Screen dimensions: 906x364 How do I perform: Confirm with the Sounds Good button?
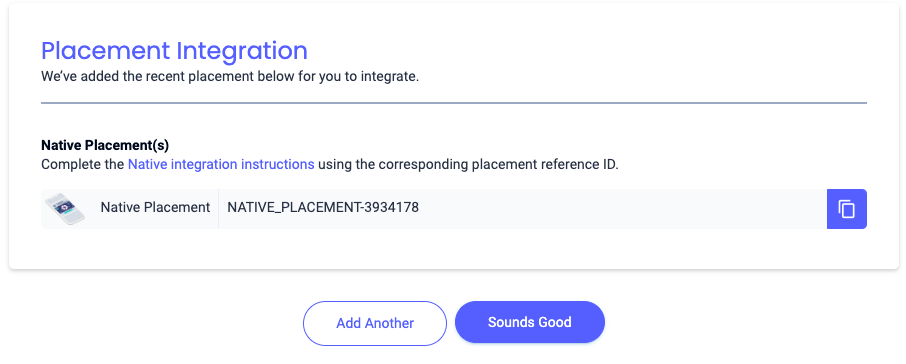(530, 322)
